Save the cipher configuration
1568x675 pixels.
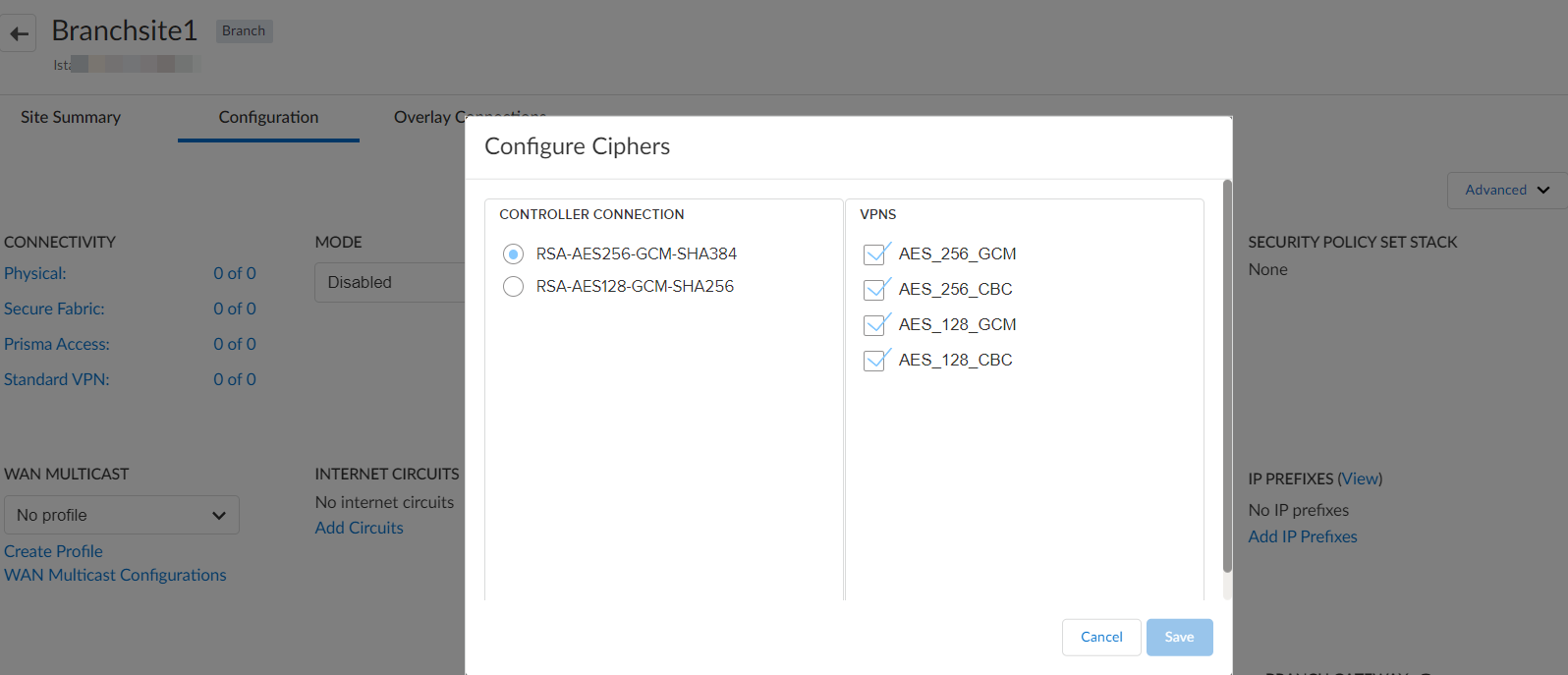pos(1179,638)
